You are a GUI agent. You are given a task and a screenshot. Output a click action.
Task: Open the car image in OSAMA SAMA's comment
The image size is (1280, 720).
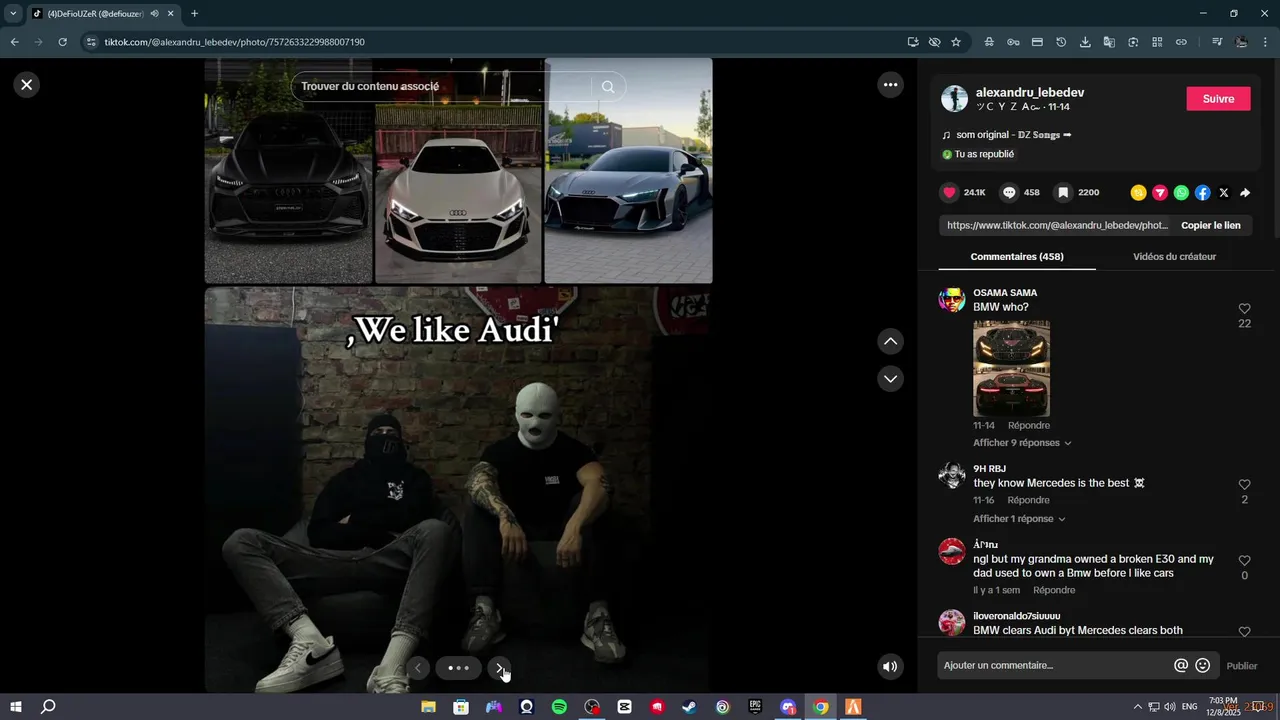pos(1011,368)
